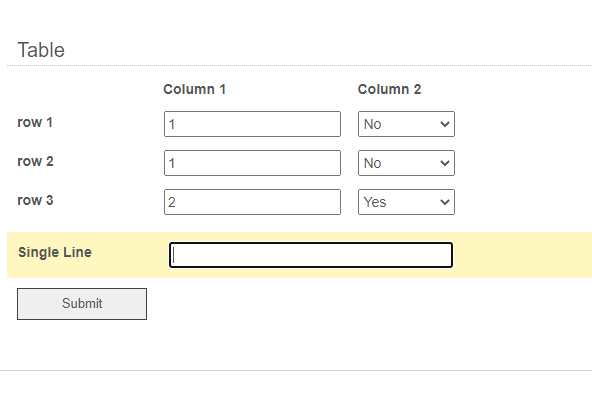Open the row 3 Yes dropdown
This screenshot has width=592, height=410.
click(x=406, y=202)
